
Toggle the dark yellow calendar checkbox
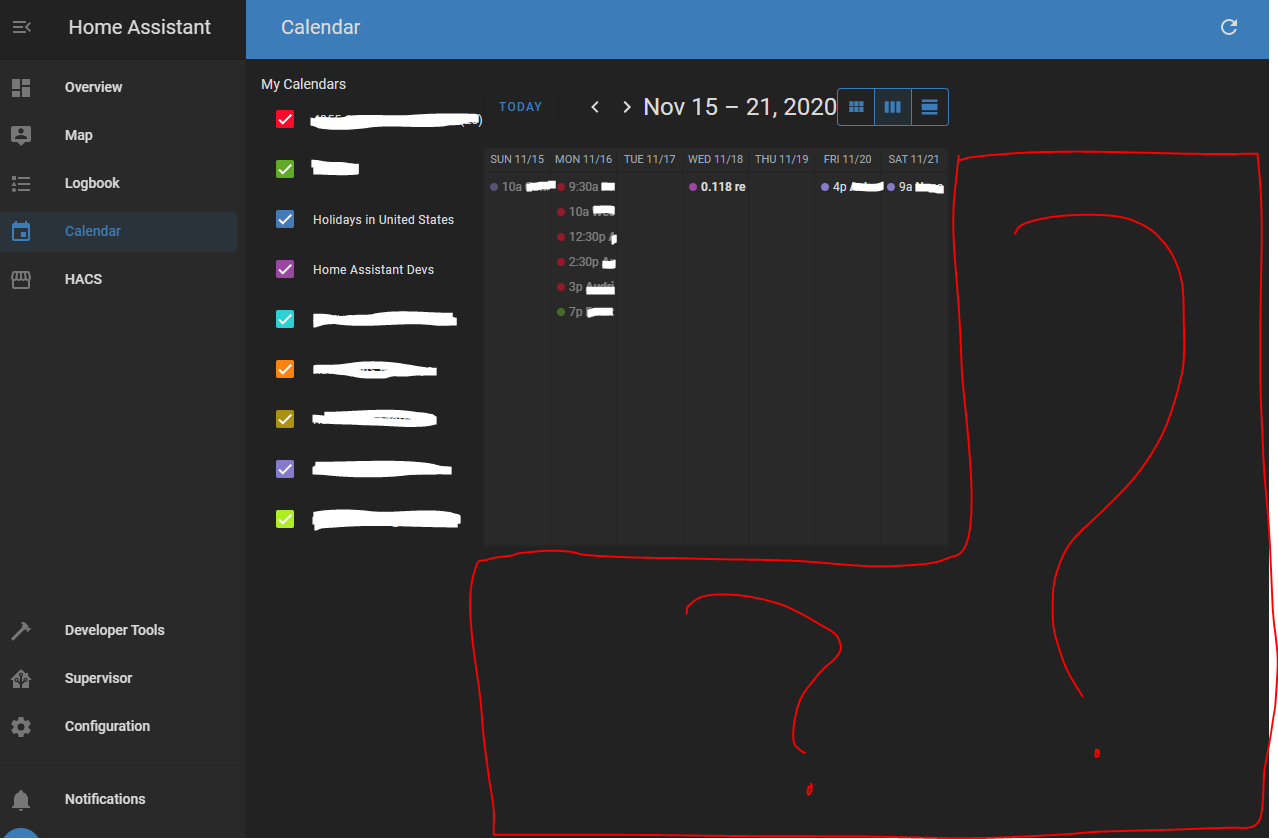click(x=285, y=419)
